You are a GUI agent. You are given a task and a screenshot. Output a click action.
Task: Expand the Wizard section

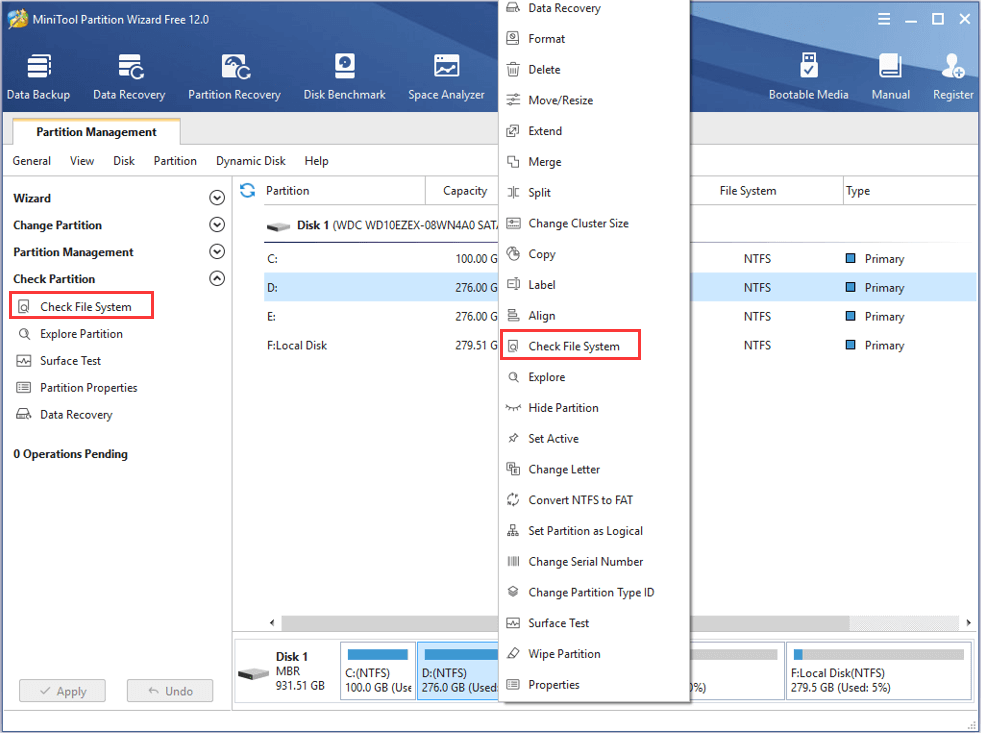216,198
